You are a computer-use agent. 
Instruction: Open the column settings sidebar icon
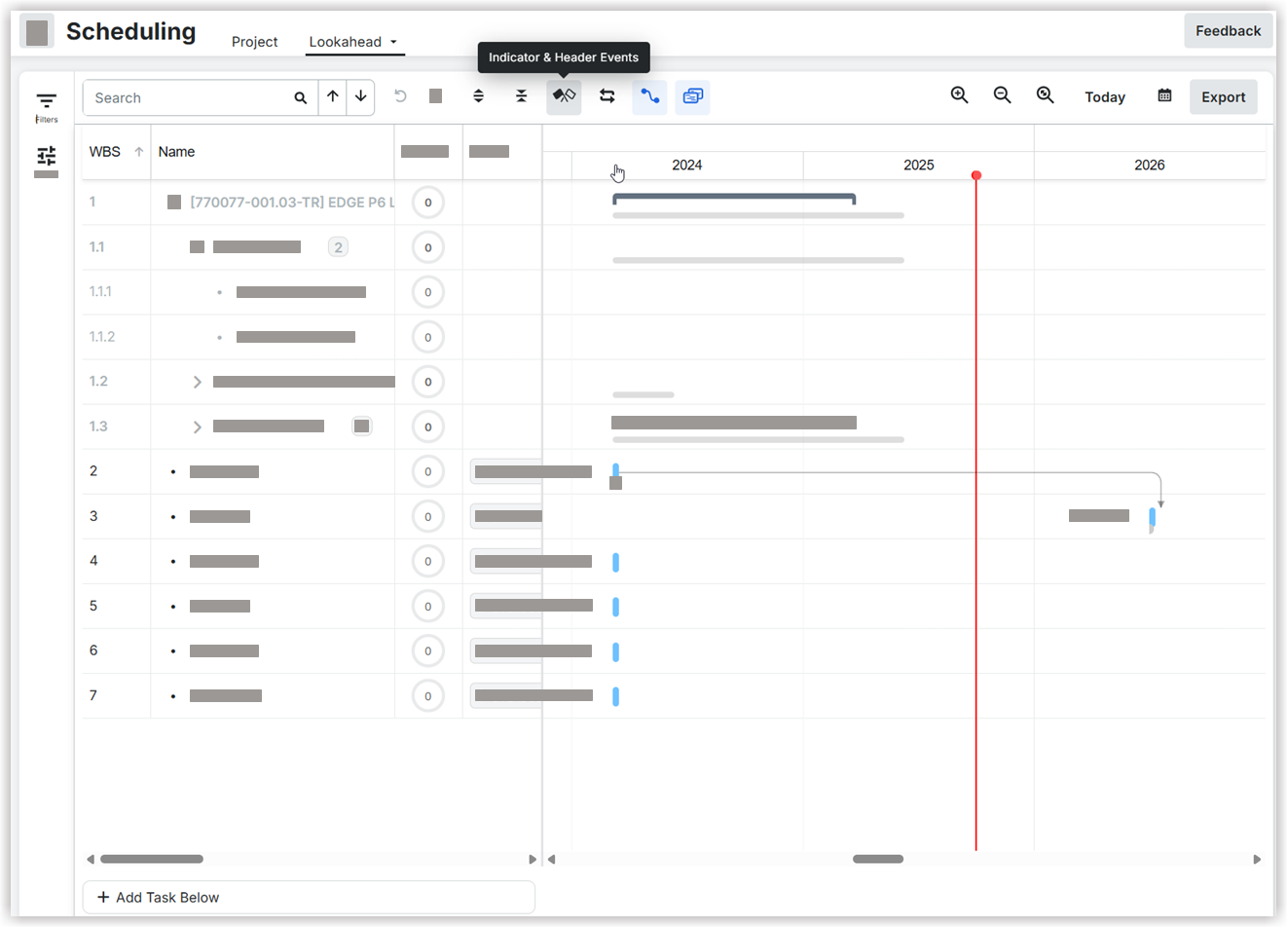click(46, 154)
